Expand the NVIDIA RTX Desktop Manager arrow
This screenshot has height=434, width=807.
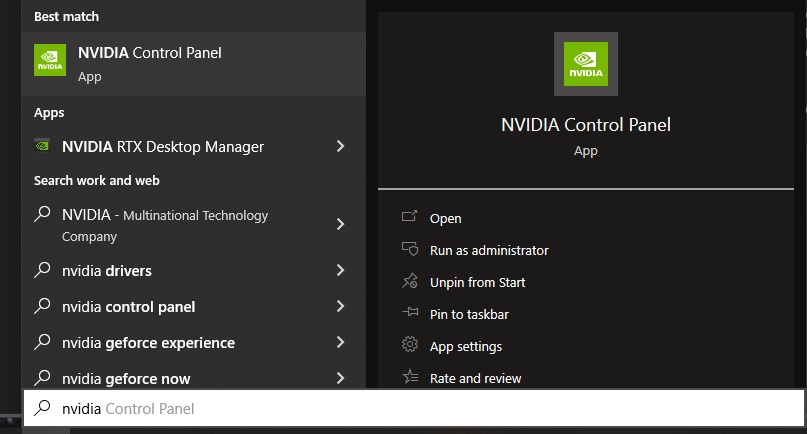[340, 146]
